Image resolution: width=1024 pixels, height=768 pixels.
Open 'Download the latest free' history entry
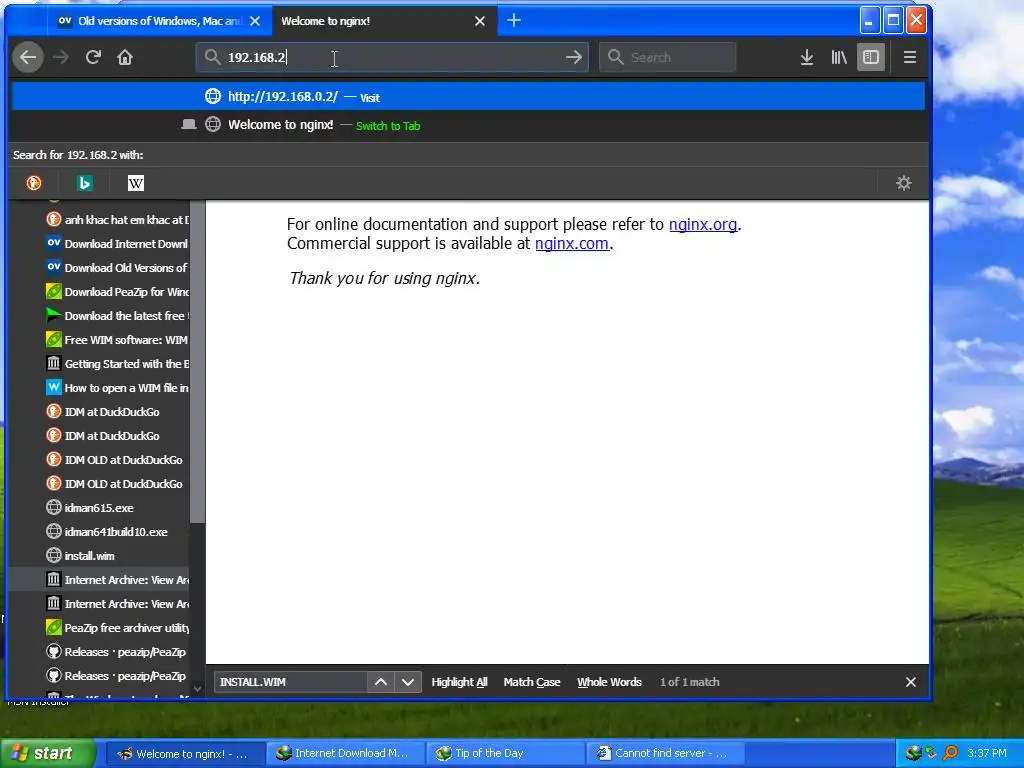click(x=117, y=316)
